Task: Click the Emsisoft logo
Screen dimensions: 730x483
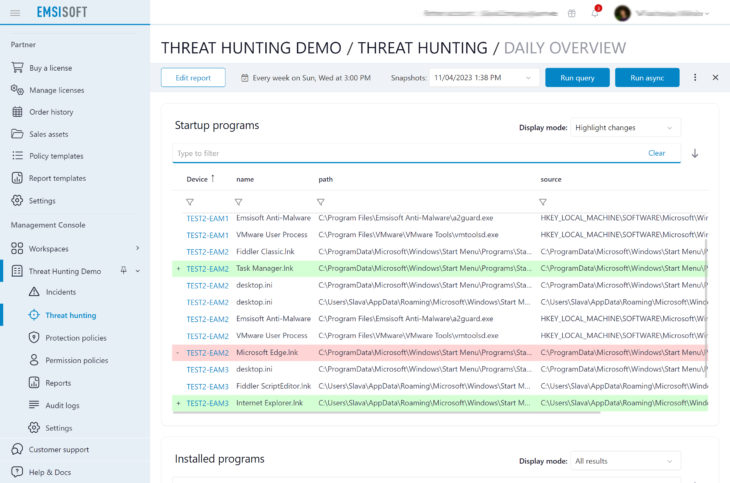Action: 62,12
